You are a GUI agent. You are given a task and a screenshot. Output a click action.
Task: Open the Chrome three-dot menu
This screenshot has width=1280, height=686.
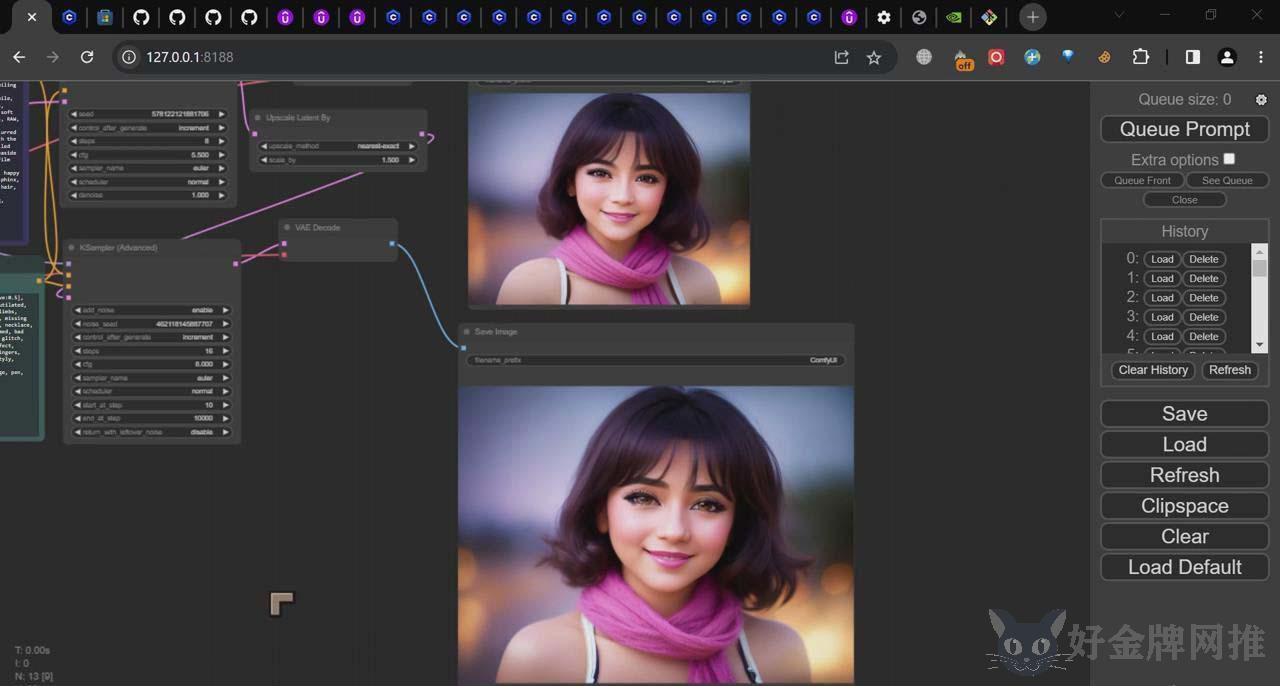(1261, 57)
